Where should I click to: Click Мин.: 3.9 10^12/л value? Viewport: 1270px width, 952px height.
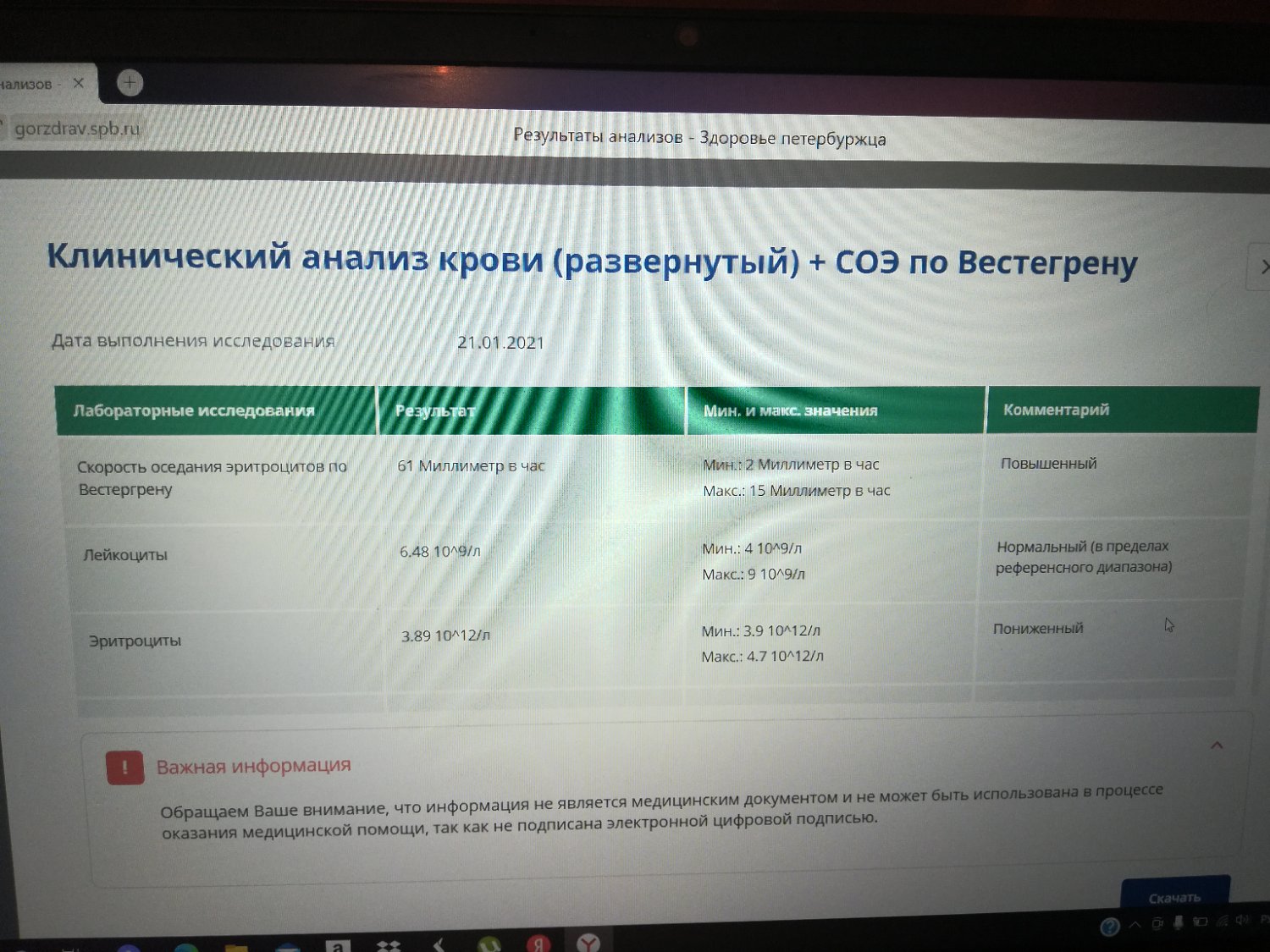click(x=761, y=631)
